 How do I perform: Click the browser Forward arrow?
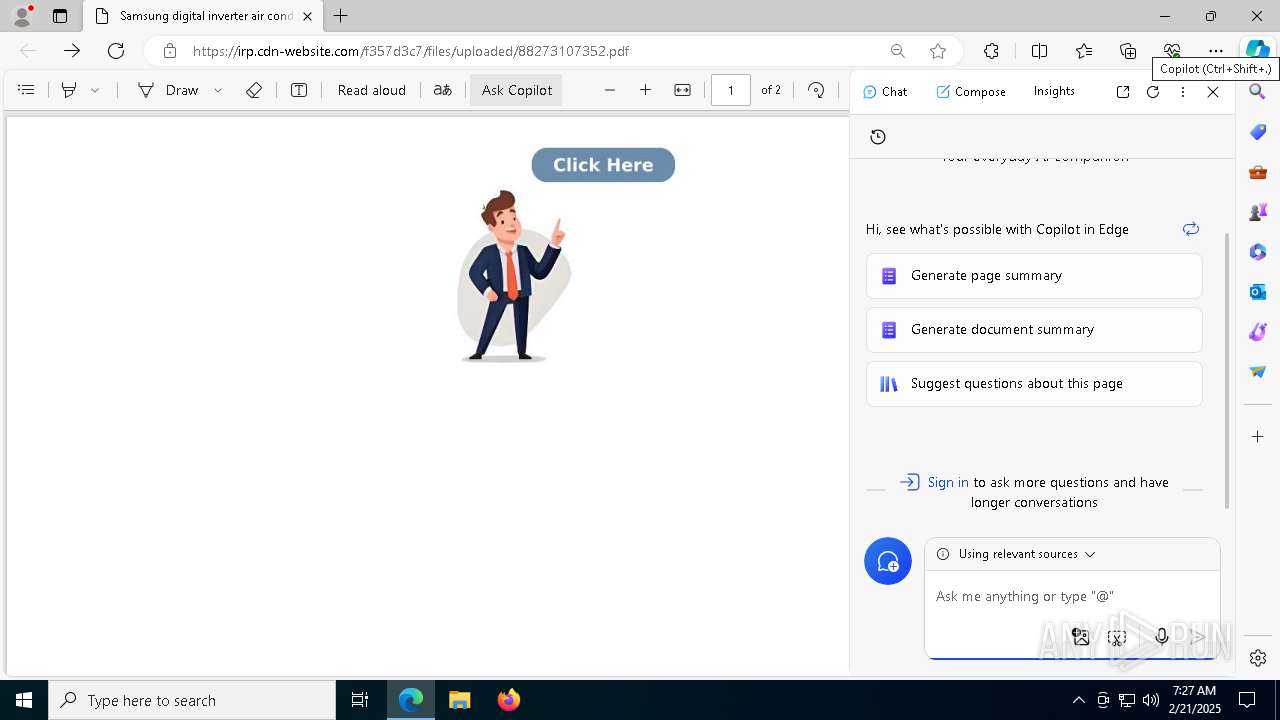(72, 51)
